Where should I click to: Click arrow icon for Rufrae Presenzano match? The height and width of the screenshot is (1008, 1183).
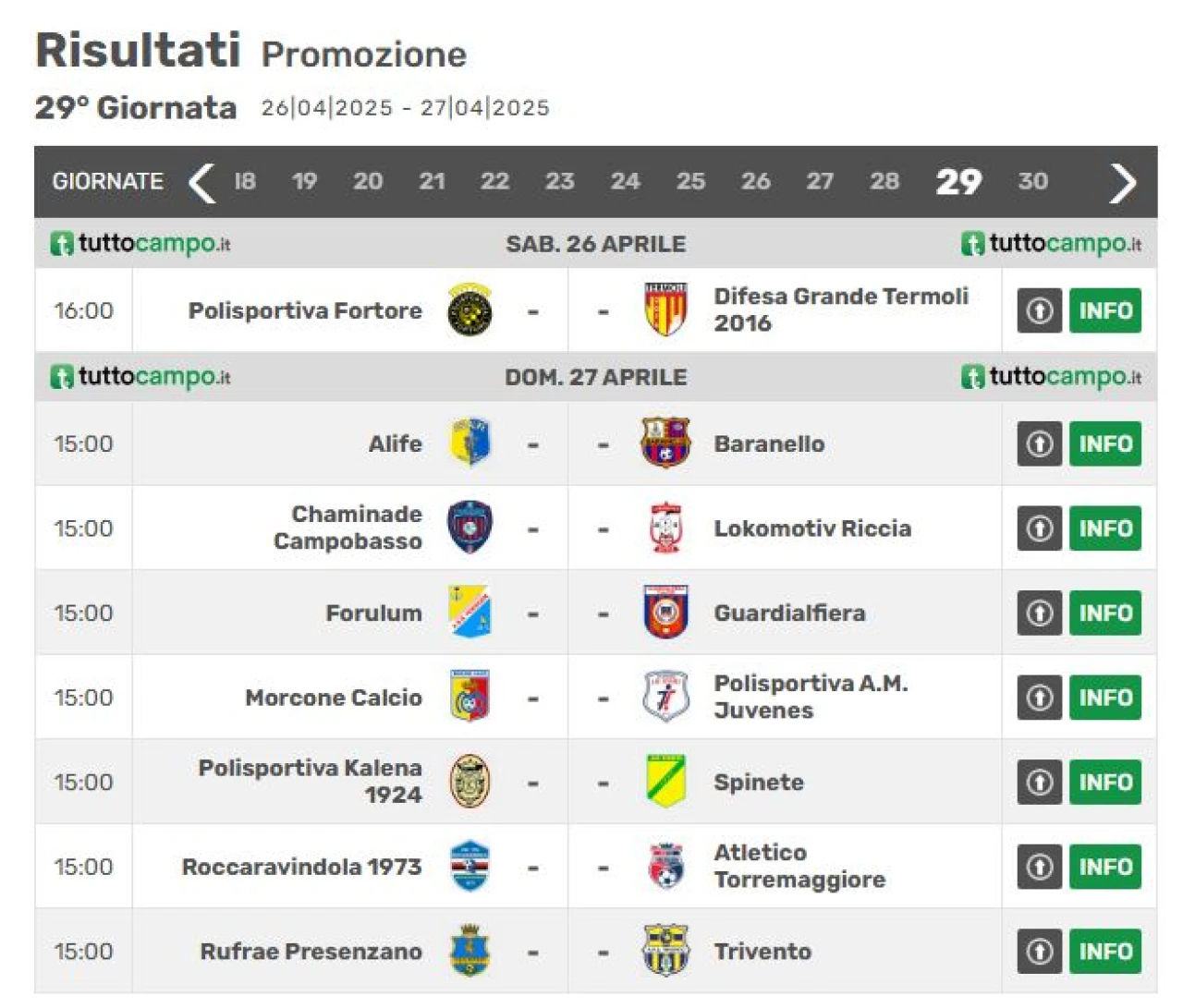coord(1040,951)
